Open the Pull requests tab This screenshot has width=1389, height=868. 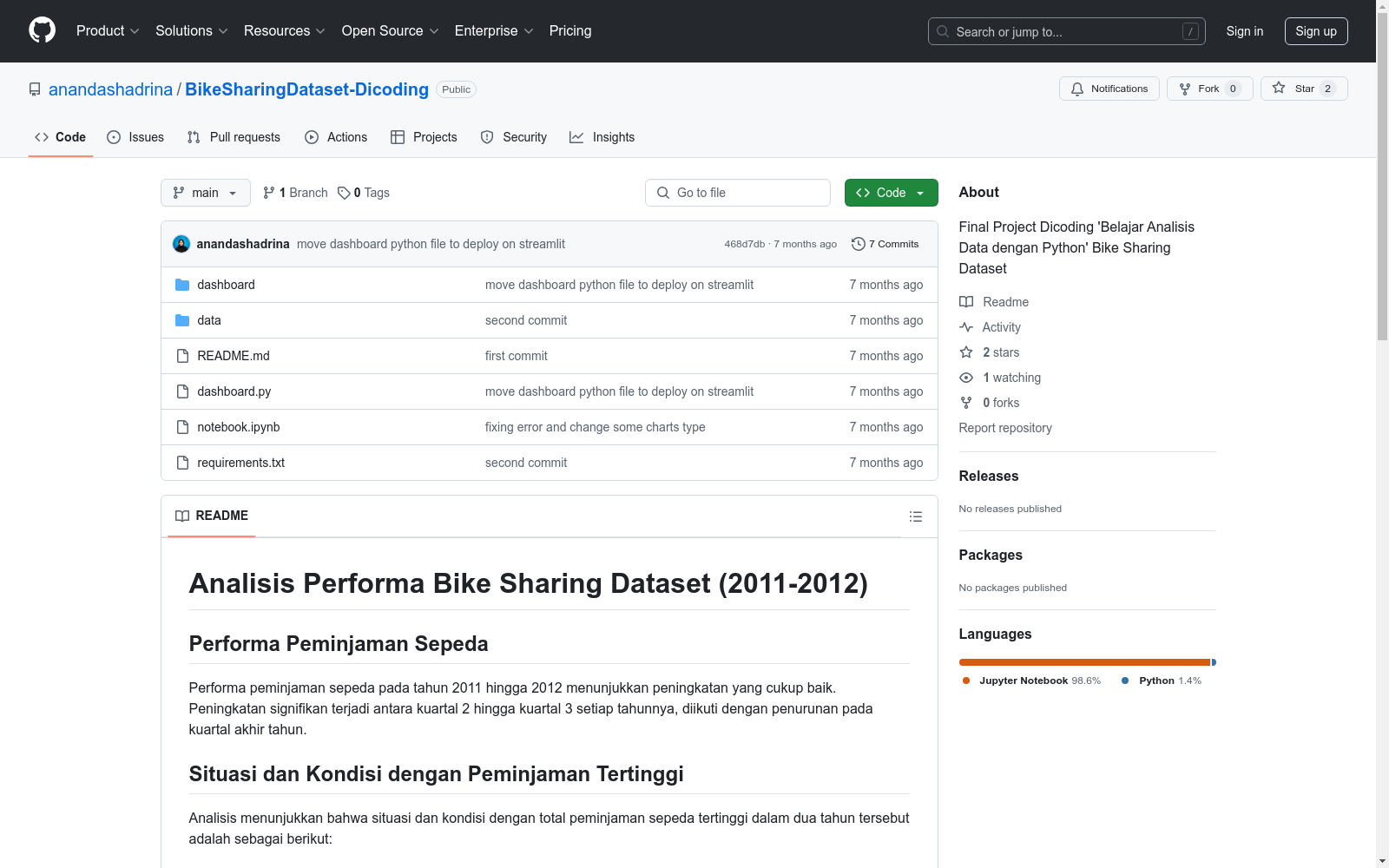pos(234,137)
